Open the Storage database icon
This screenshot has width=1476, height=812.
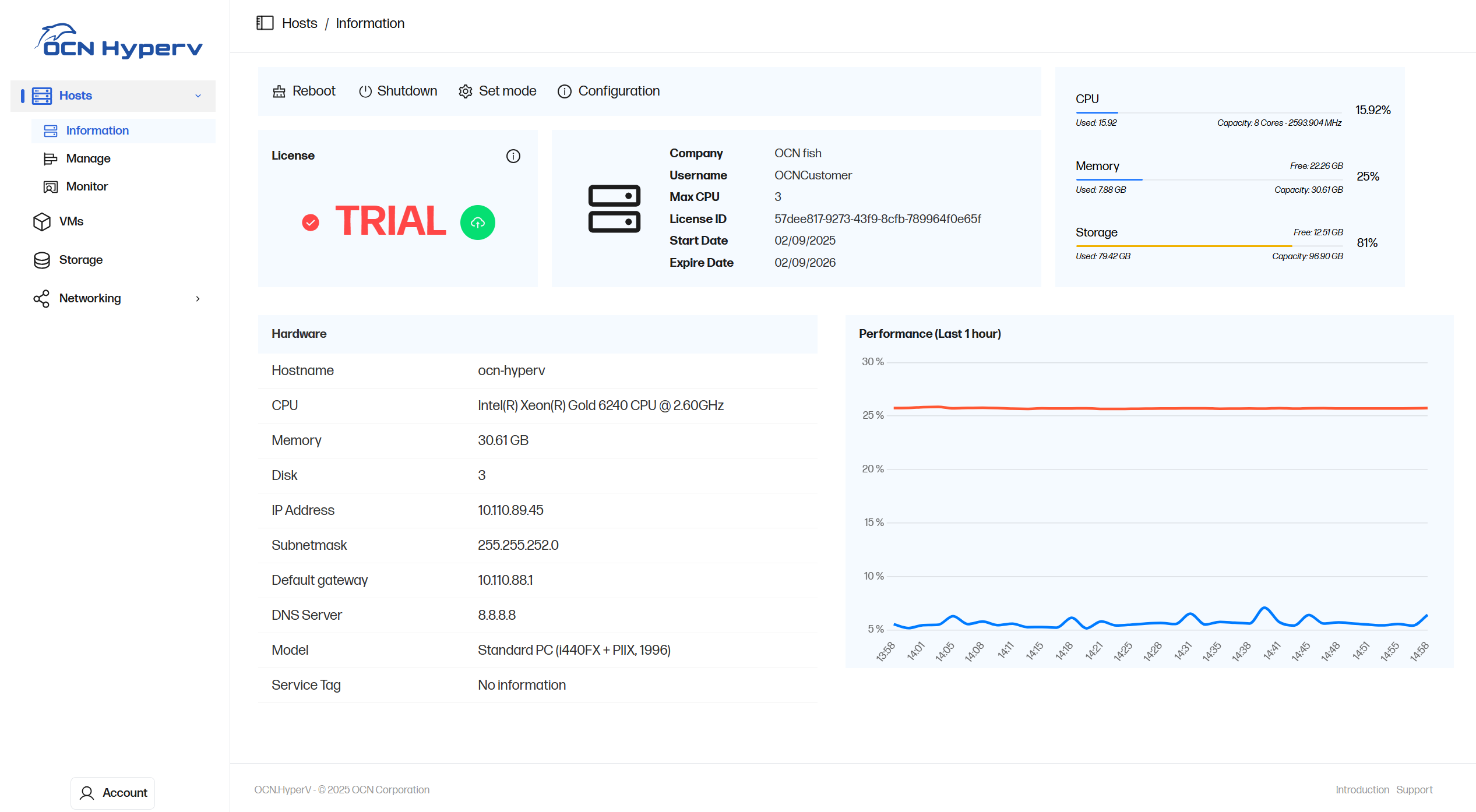pos(42,260)
